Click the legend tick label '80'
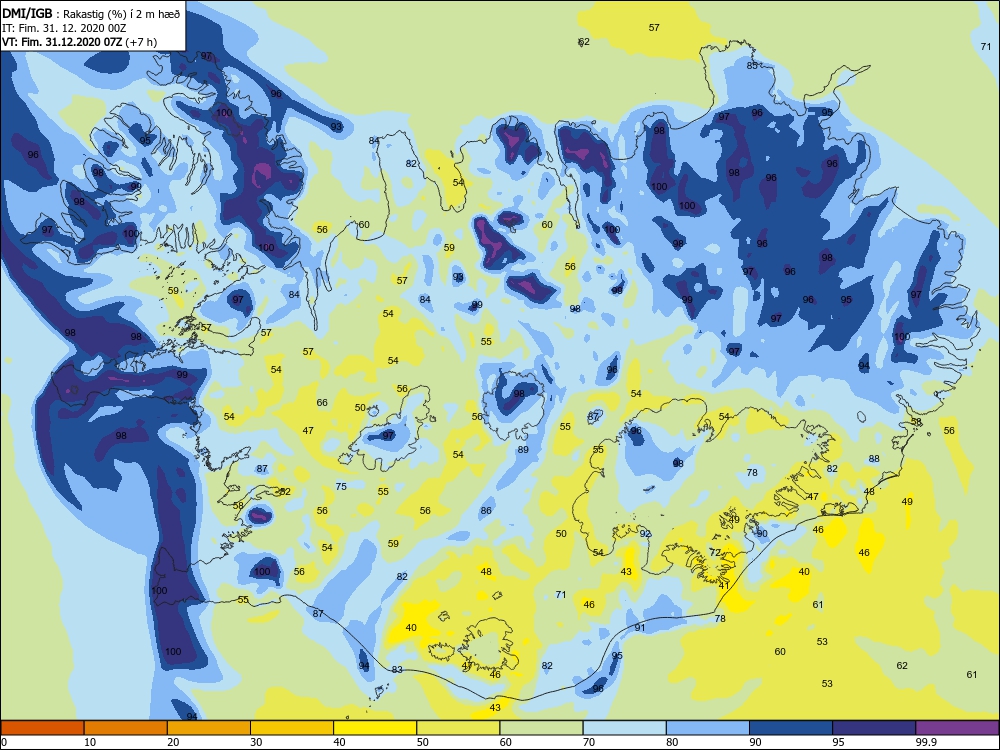Viewport: 1000px width, 750px height. click(x=672, y=742)
